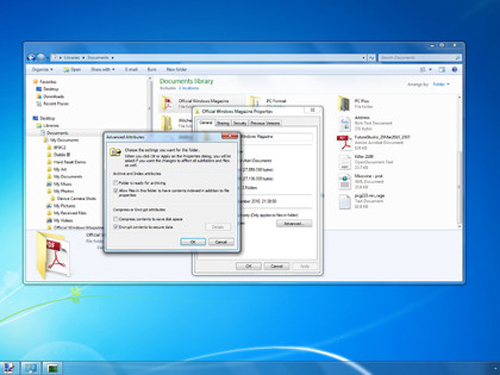Click Cancel in the Properties dialog

pos(277,266)
